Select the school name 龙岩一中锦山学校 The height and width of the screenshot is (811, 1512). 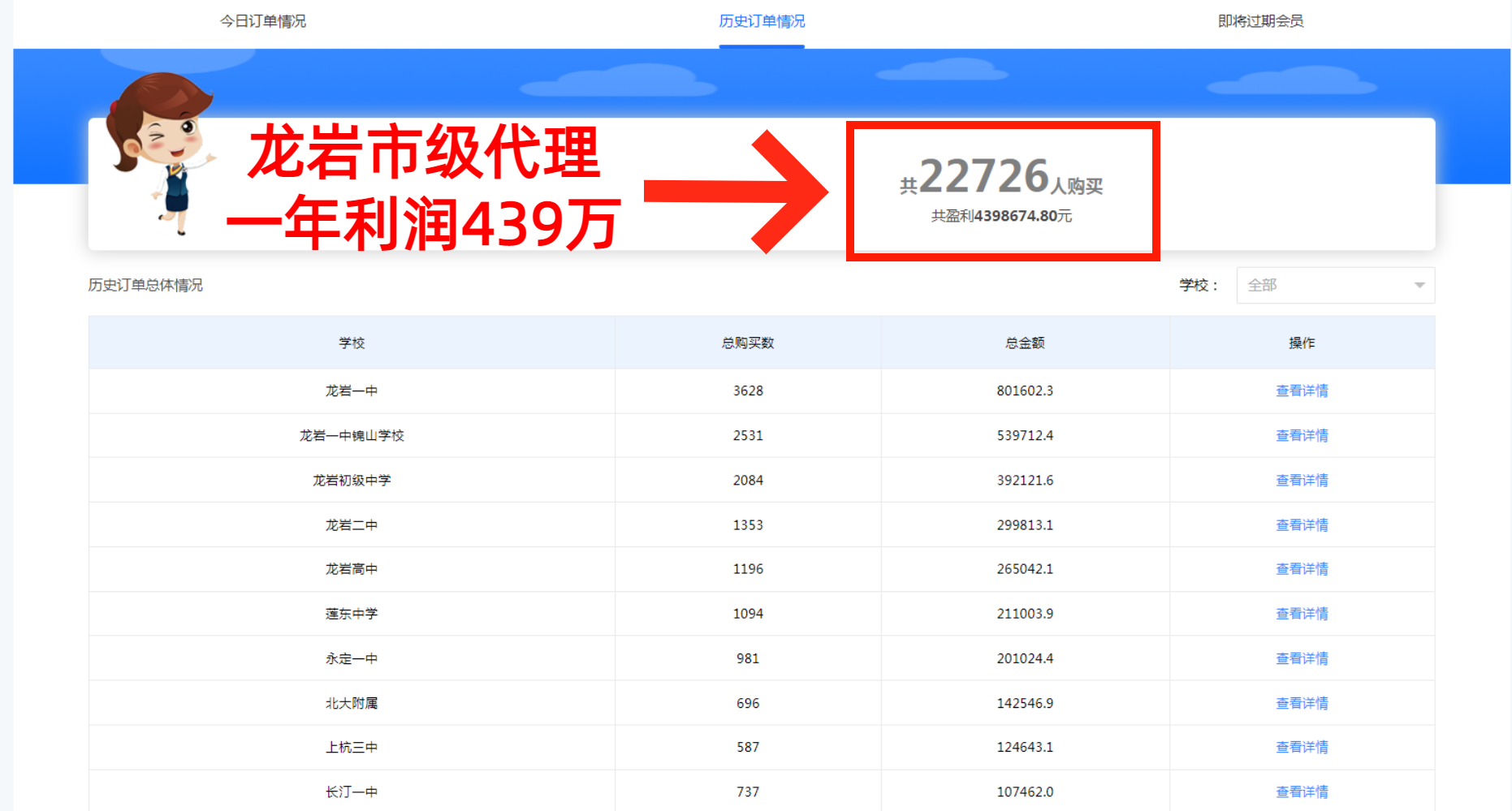click(x=352, y=435)
